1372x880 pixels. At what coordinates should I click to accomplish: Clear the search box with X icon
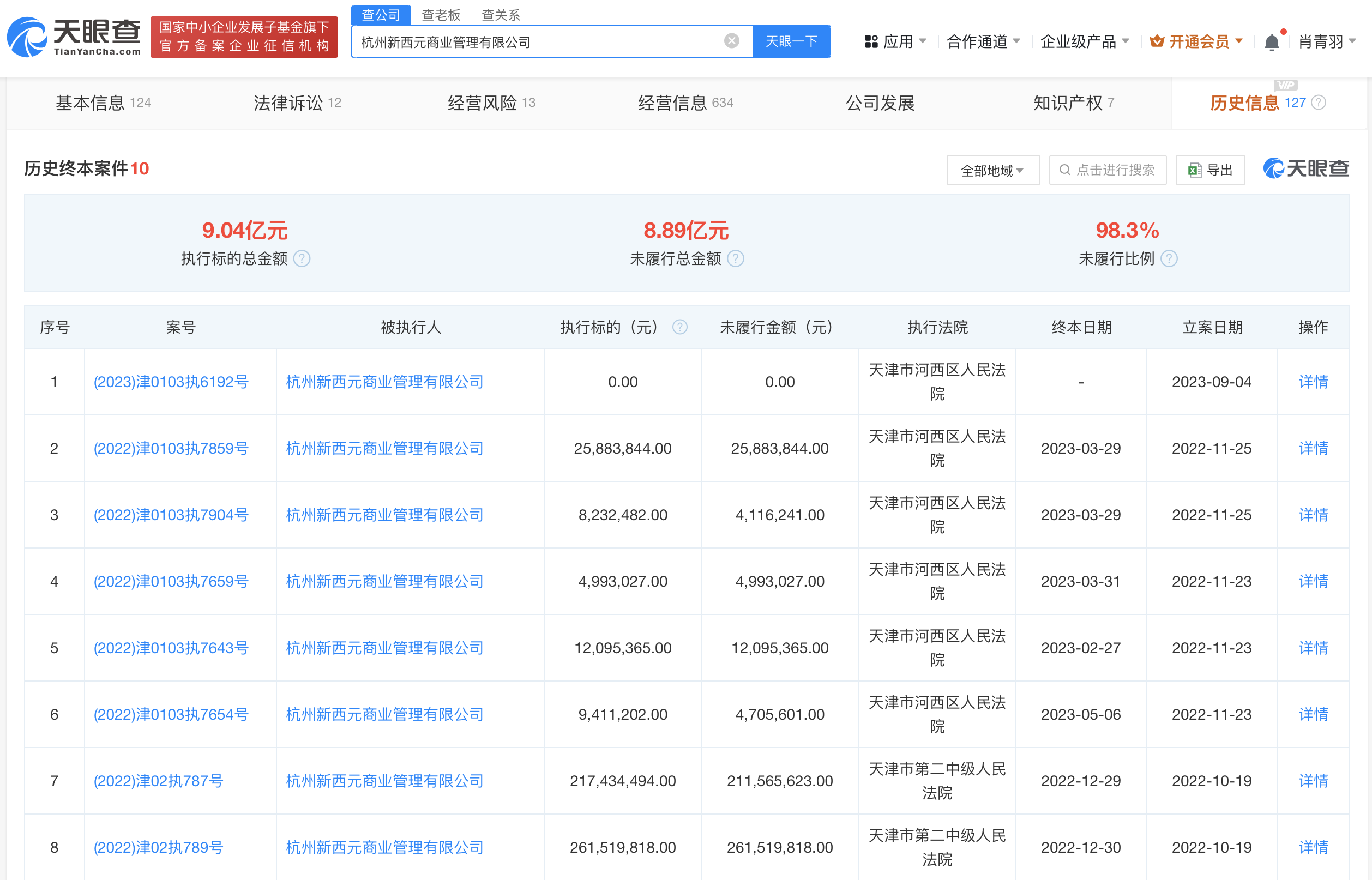731,41
